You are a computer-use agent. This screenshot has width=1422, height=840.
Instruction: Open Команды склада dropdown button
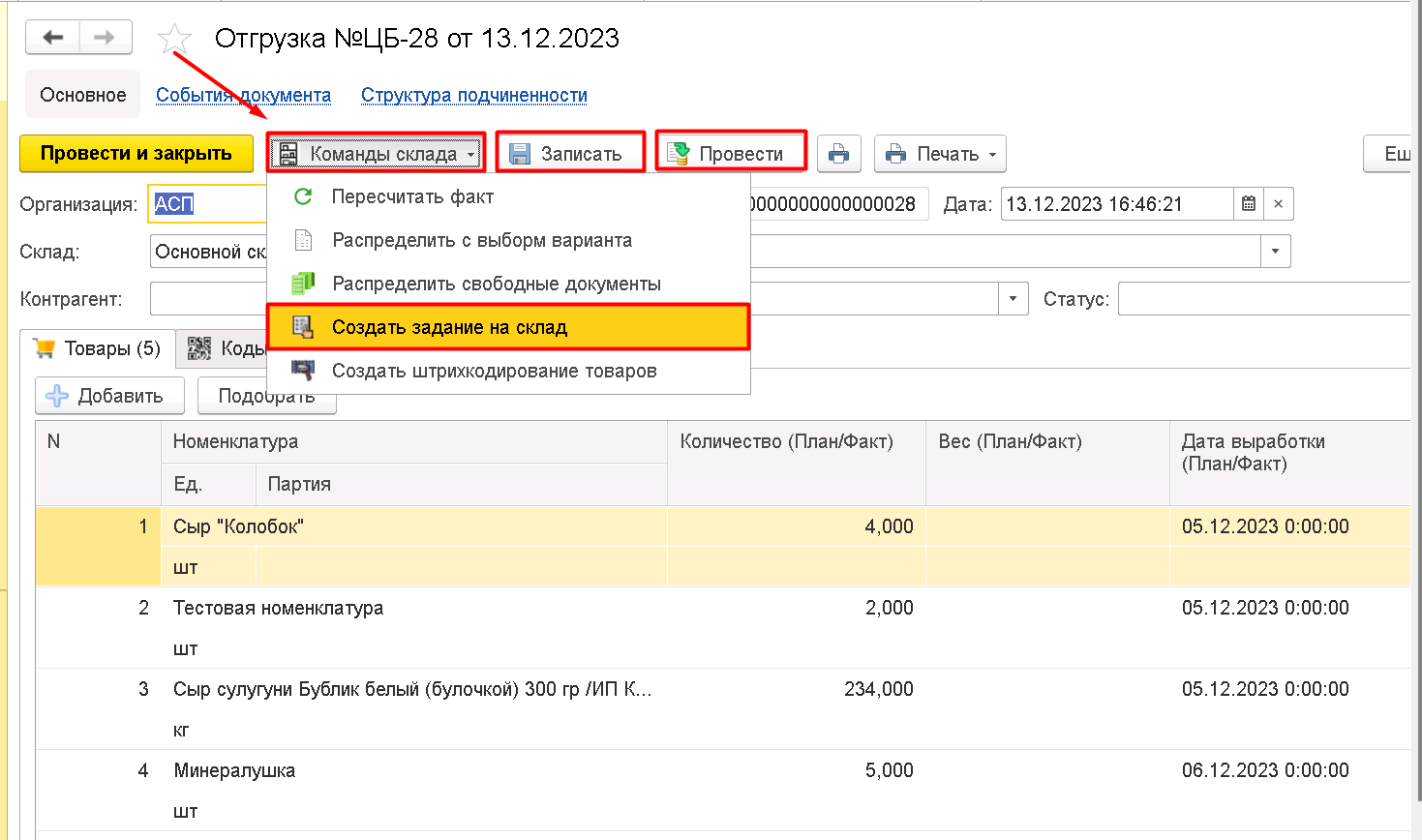(x=377, y=154)
